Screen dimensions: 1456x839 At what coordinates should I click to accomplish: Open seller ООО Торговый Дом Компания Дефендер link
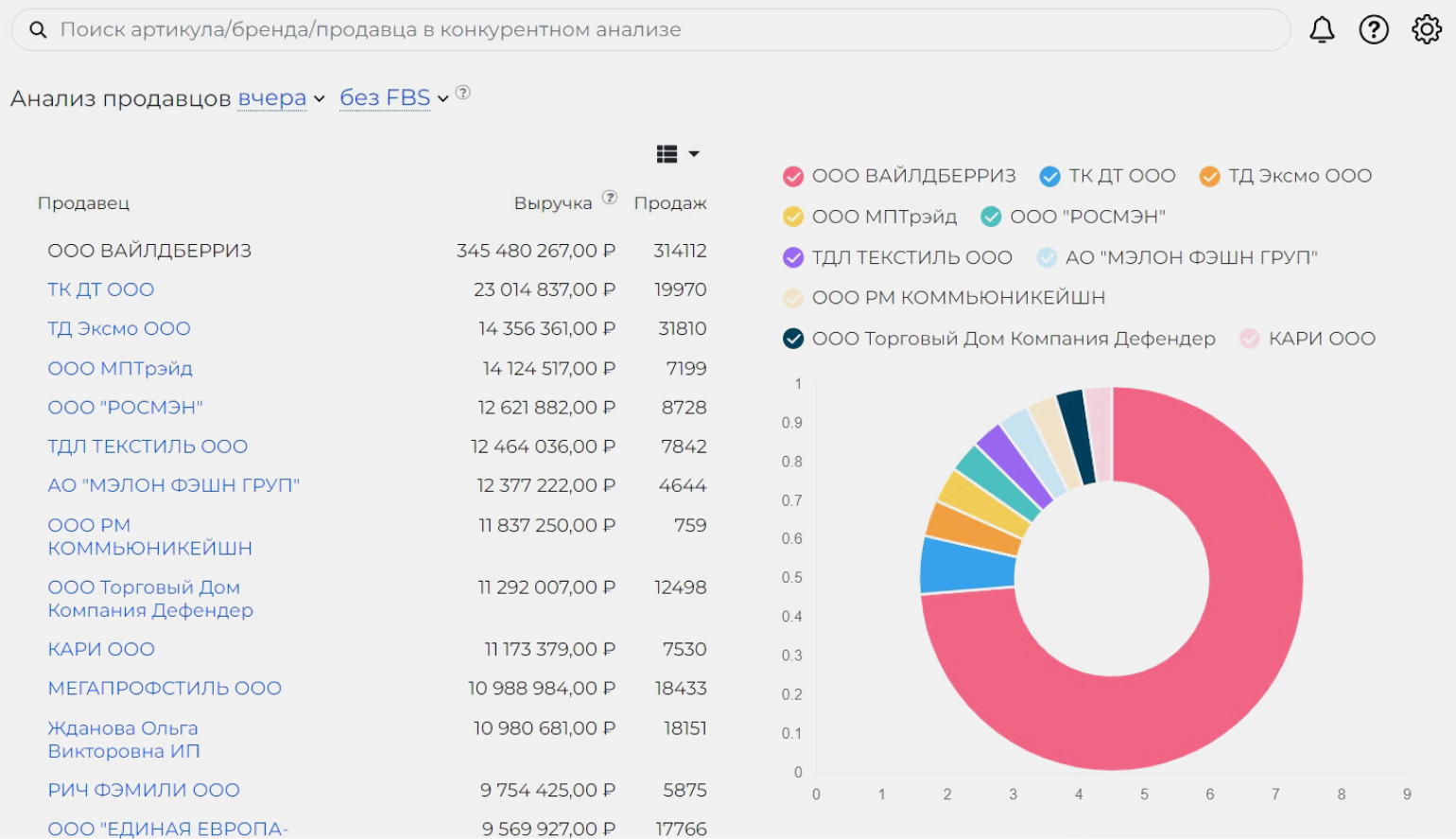click(x=150, y=599)
